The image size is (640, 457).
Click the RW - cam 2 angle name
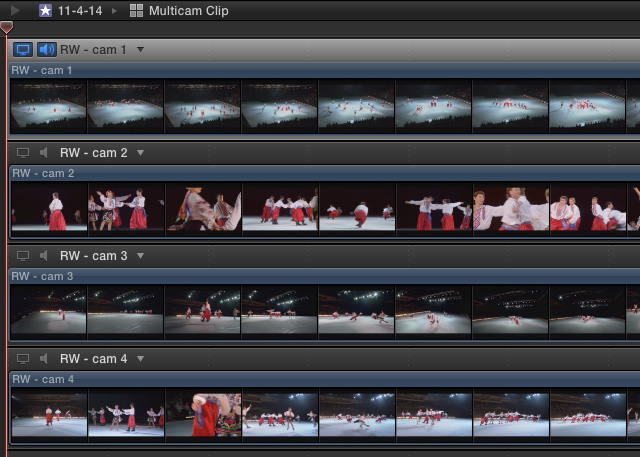click(93, 153)
